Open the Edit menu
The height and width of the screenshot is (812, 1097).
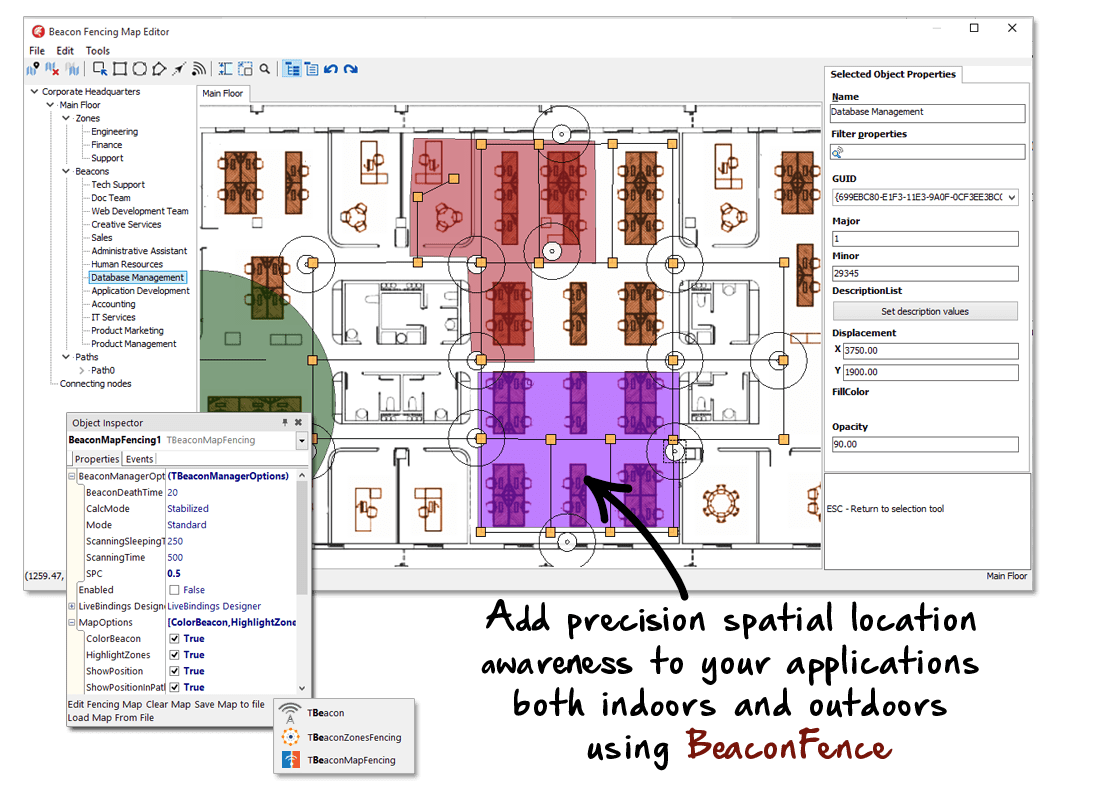point(65,50)
